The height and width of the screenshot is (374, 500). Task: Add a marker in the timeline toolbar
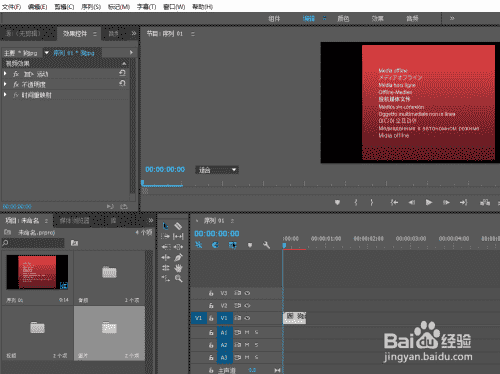click(x=250, y=245)
